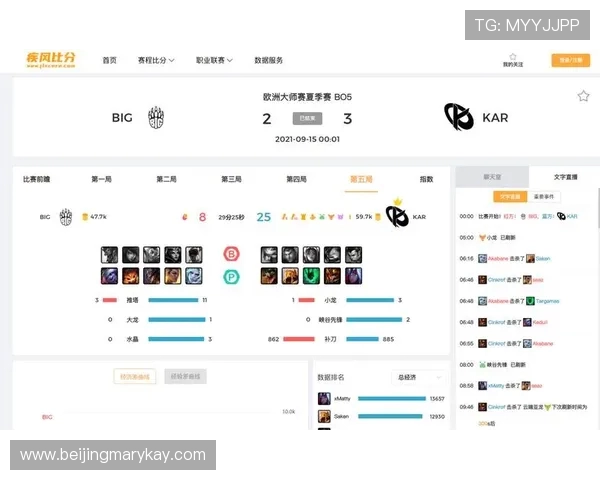Screen dimensions: 600x480
Task: Click the blue 小龙 bar showing 3
Action: pos(370,300)
